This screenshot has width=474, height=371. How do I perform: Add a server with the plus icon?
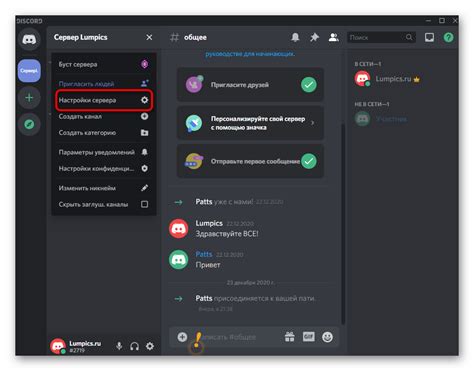point(29,98)
